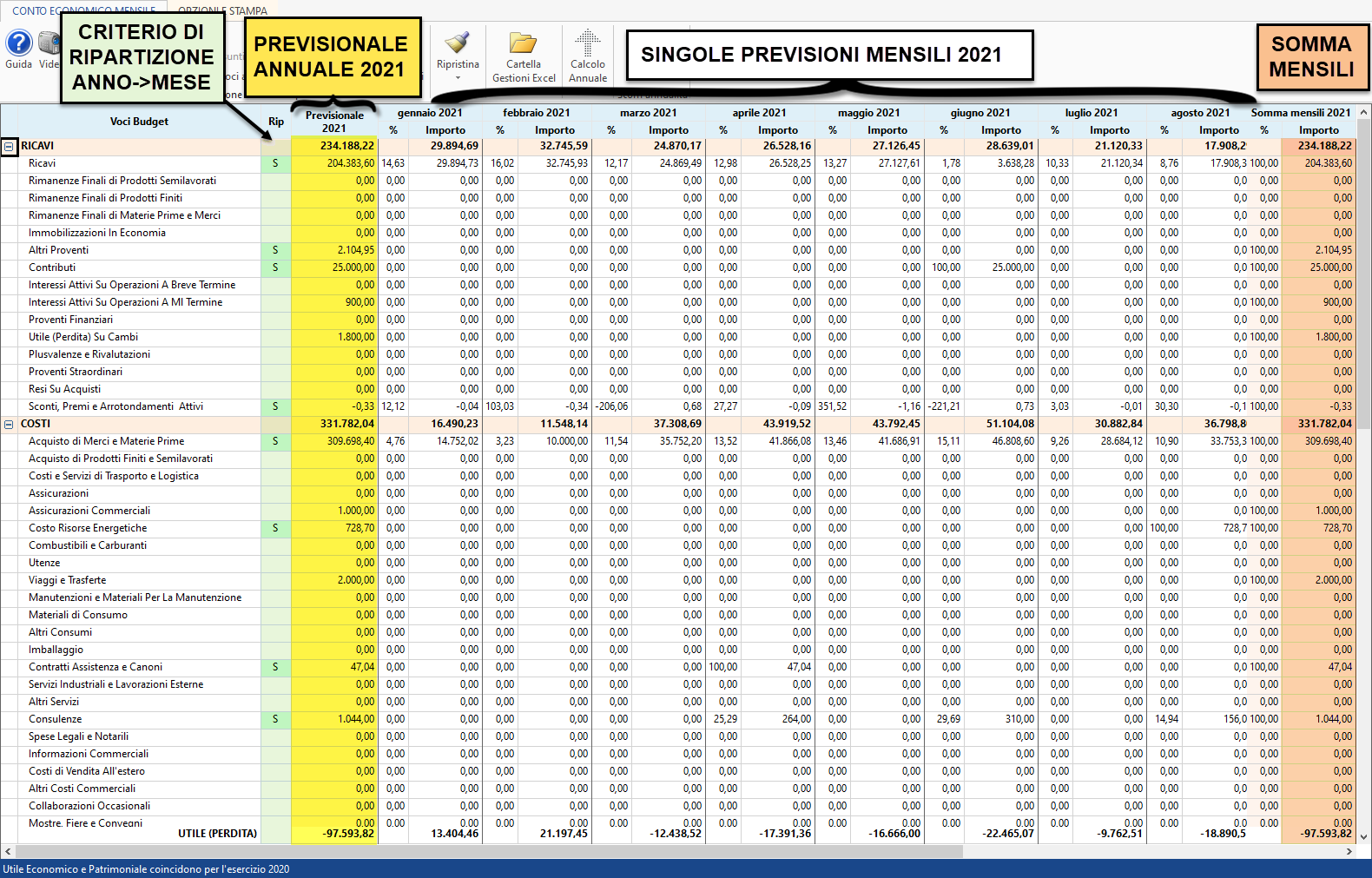Collapse the COSTI group

tap(9, 425)
